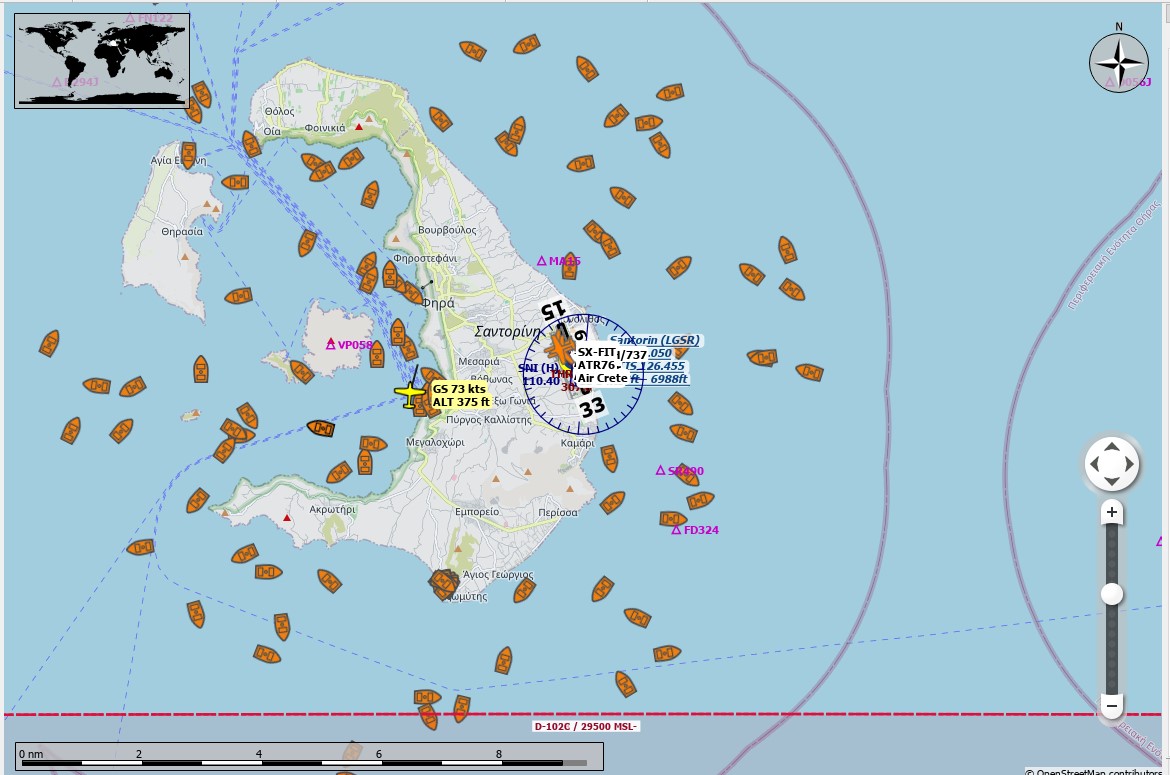Image resolution: width=1170 pixels, height=775 pixels.
Task: Click the pan right arrow on the navigation pad
Action: coord(1130,464)
